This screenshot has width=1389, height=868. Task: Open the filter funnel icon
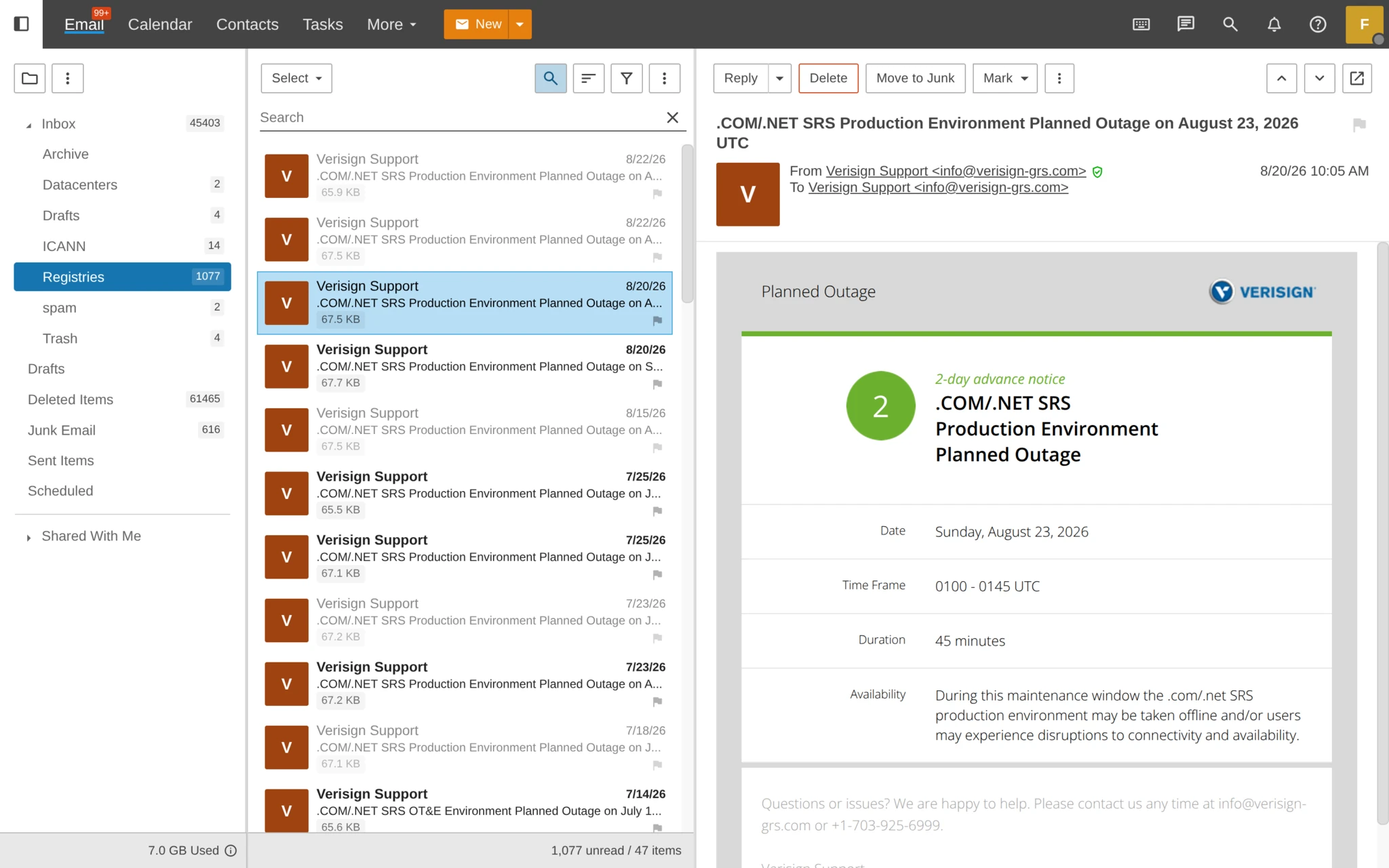coord(627,78)
